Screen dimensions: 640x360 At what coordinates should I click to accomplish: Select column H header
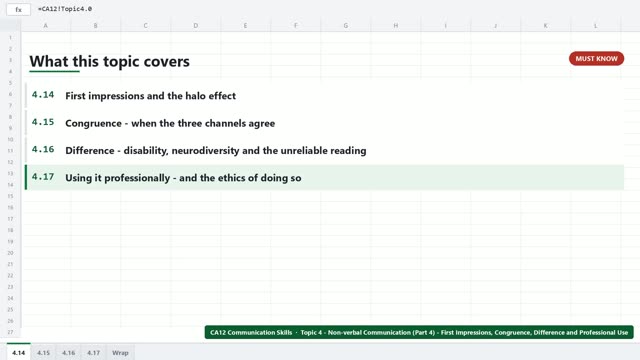click(x=396, y=25)
